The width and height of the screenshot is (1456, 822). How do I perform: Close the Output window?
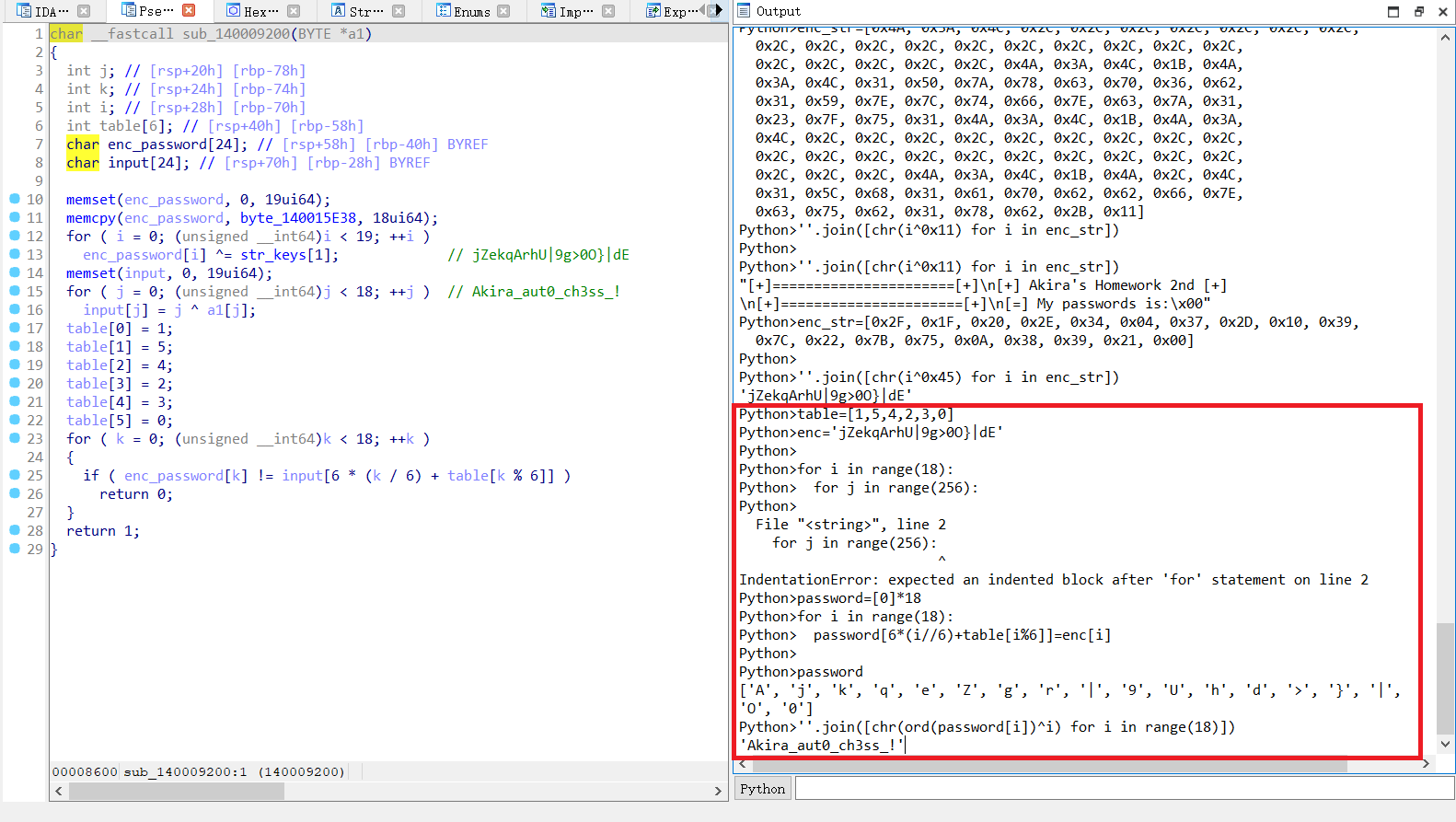click(1443, 11)
